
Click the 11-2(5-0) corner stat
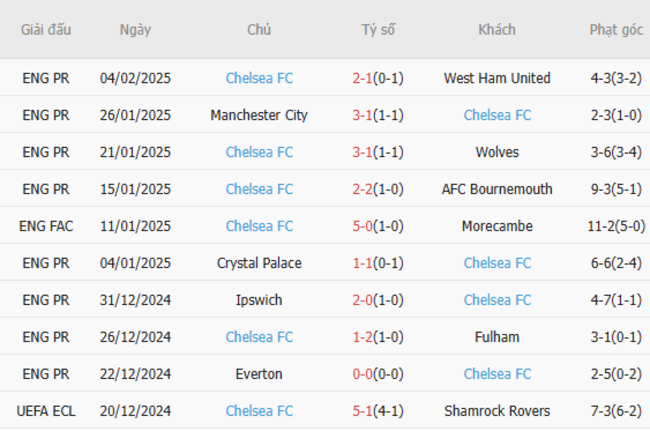616,226
